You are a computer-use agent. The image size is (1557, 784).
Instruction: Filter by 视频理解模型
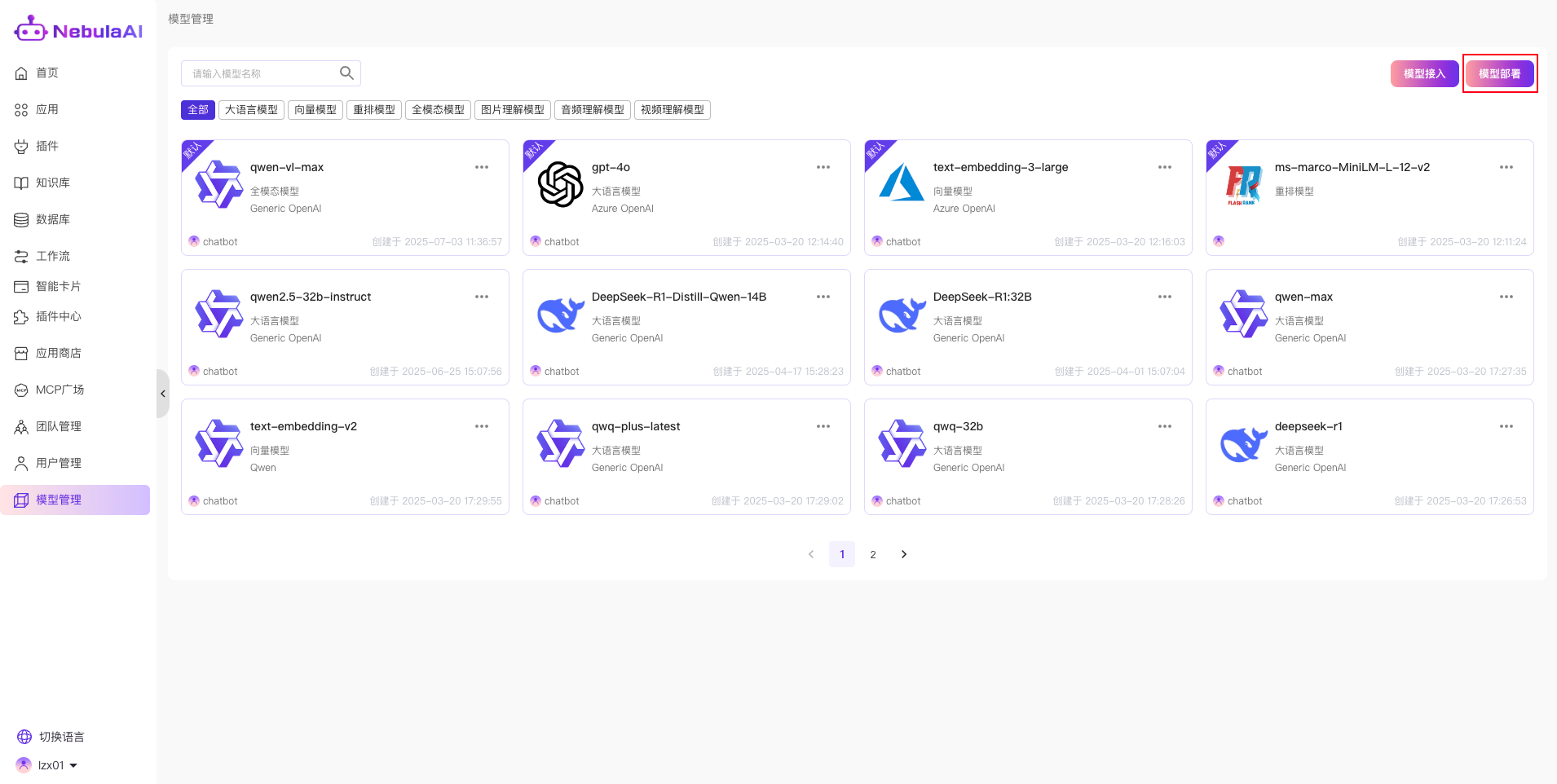[673, 110]
